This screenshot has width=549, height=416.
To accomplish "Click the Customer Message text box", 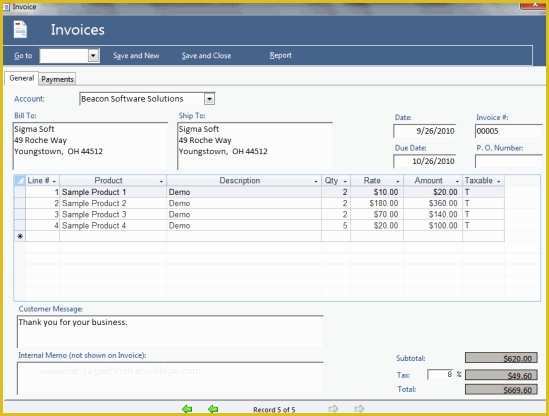I will point(170,331).
